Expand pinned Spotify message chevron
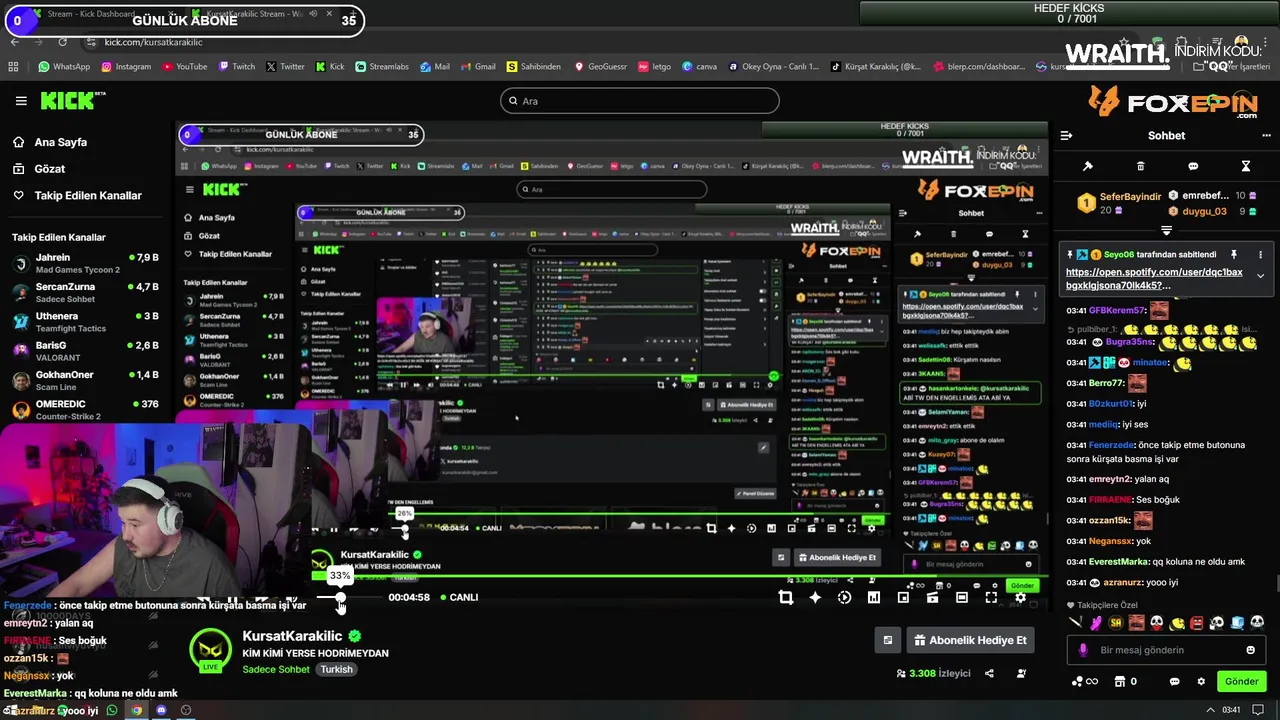This screenshot has width=1280, height=720. tap(1260, 276)
